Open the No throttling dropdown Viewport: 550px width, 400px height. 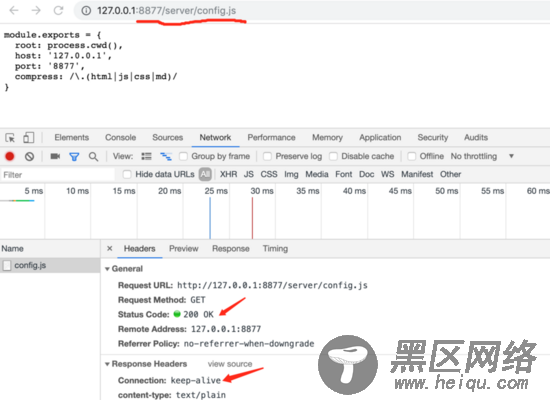point(482,156)
